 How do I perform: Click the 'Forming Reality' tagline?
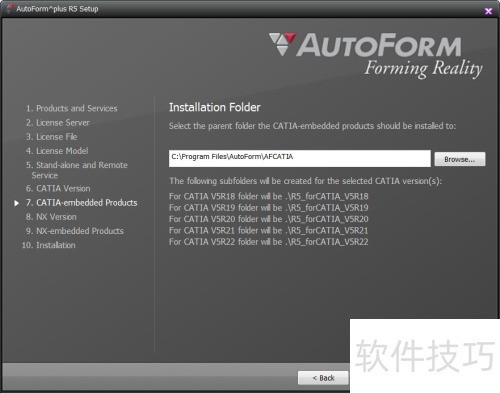pos(423,69)
